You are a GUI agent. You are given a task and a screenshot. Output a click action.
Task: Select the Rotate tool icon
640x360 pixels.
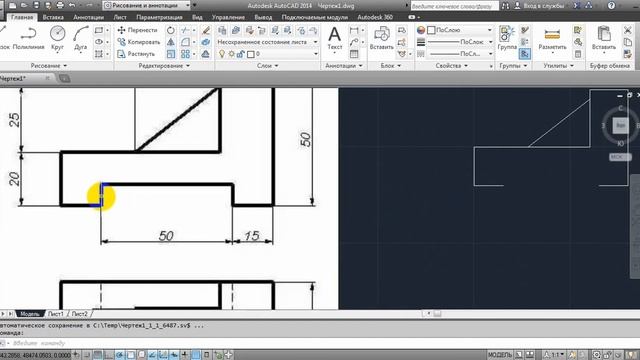click(x=171, y=30)
